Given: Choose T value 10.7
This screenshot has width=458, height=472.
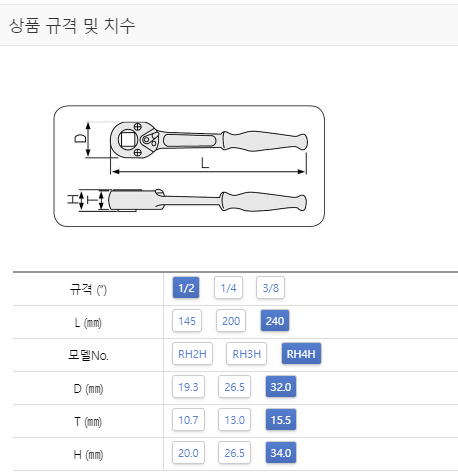Looking at the screenshot, I should (x=188, y=420).
